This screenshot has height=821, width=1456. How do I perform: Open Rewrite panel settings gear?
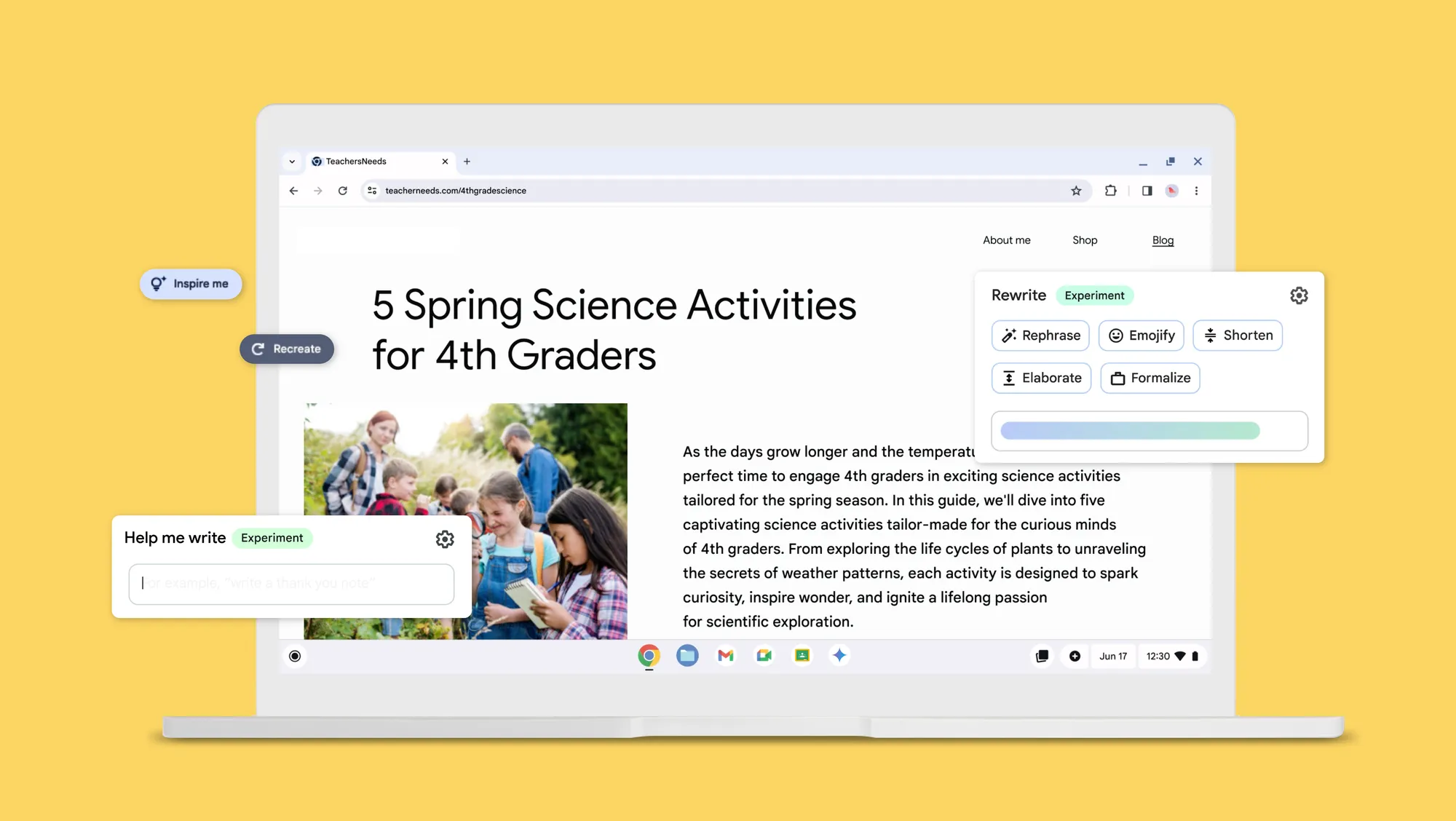[x=1299, y=295]
